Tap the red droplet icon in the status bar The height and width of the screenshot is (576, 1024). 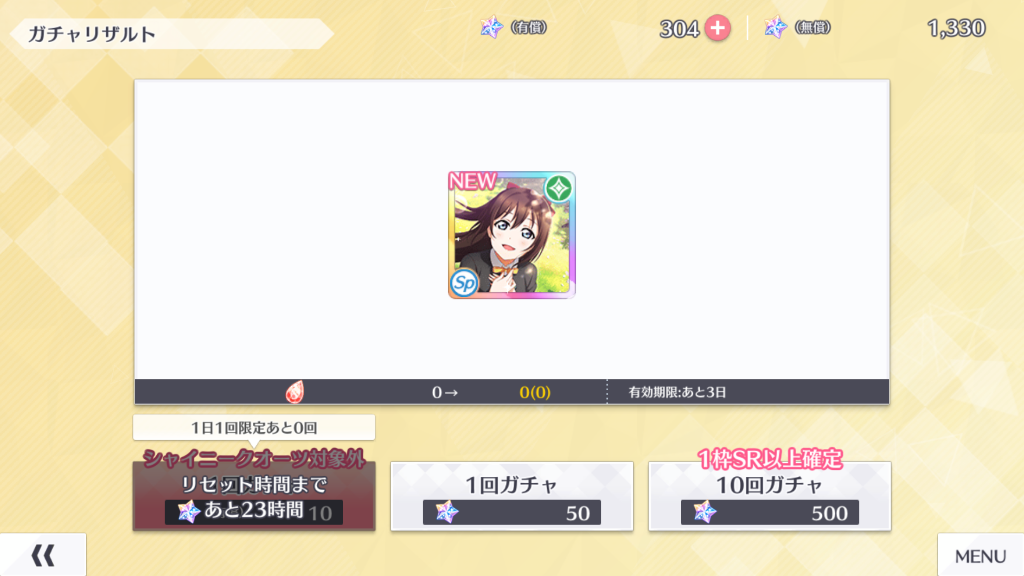click(295, 392)
